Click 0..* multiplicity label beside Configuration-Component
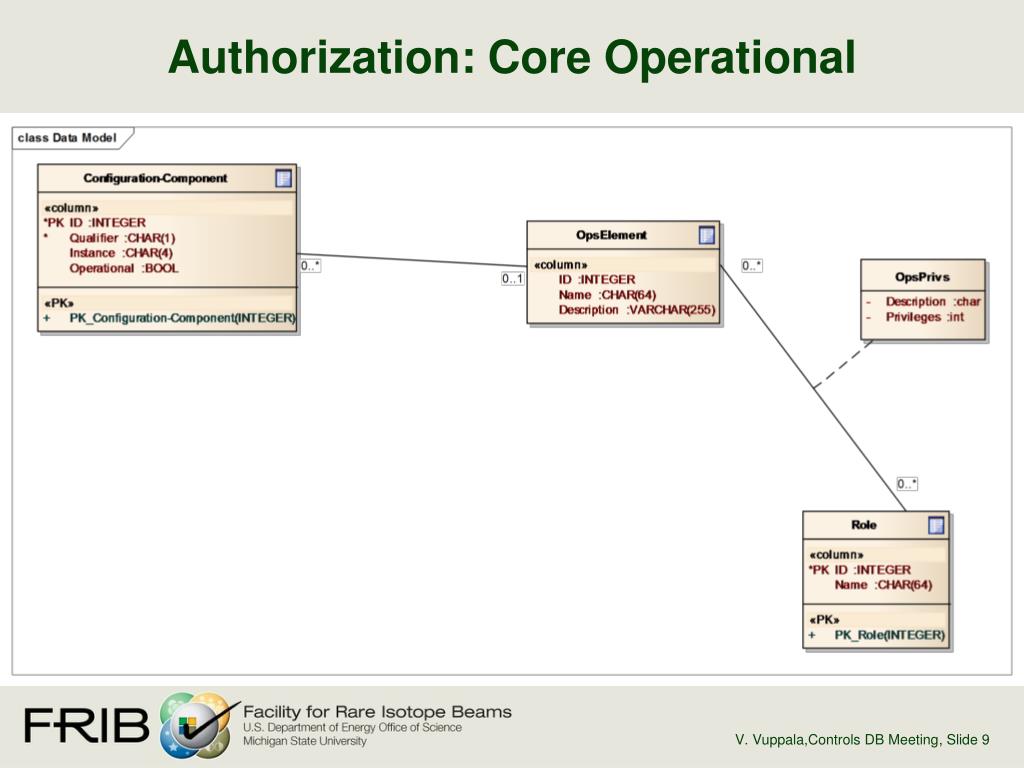Viewport: 1024px width, 768px height. pos(310,266)
